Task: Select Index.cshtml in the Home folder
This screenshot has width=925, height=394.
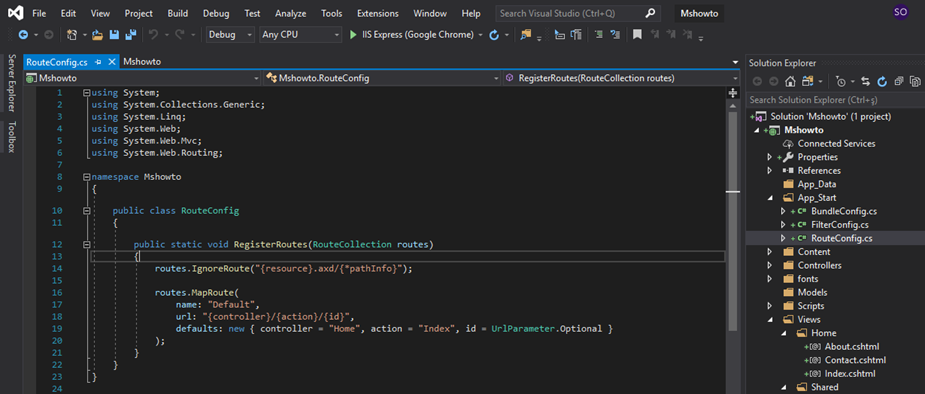Action: (x=849, y=373)
